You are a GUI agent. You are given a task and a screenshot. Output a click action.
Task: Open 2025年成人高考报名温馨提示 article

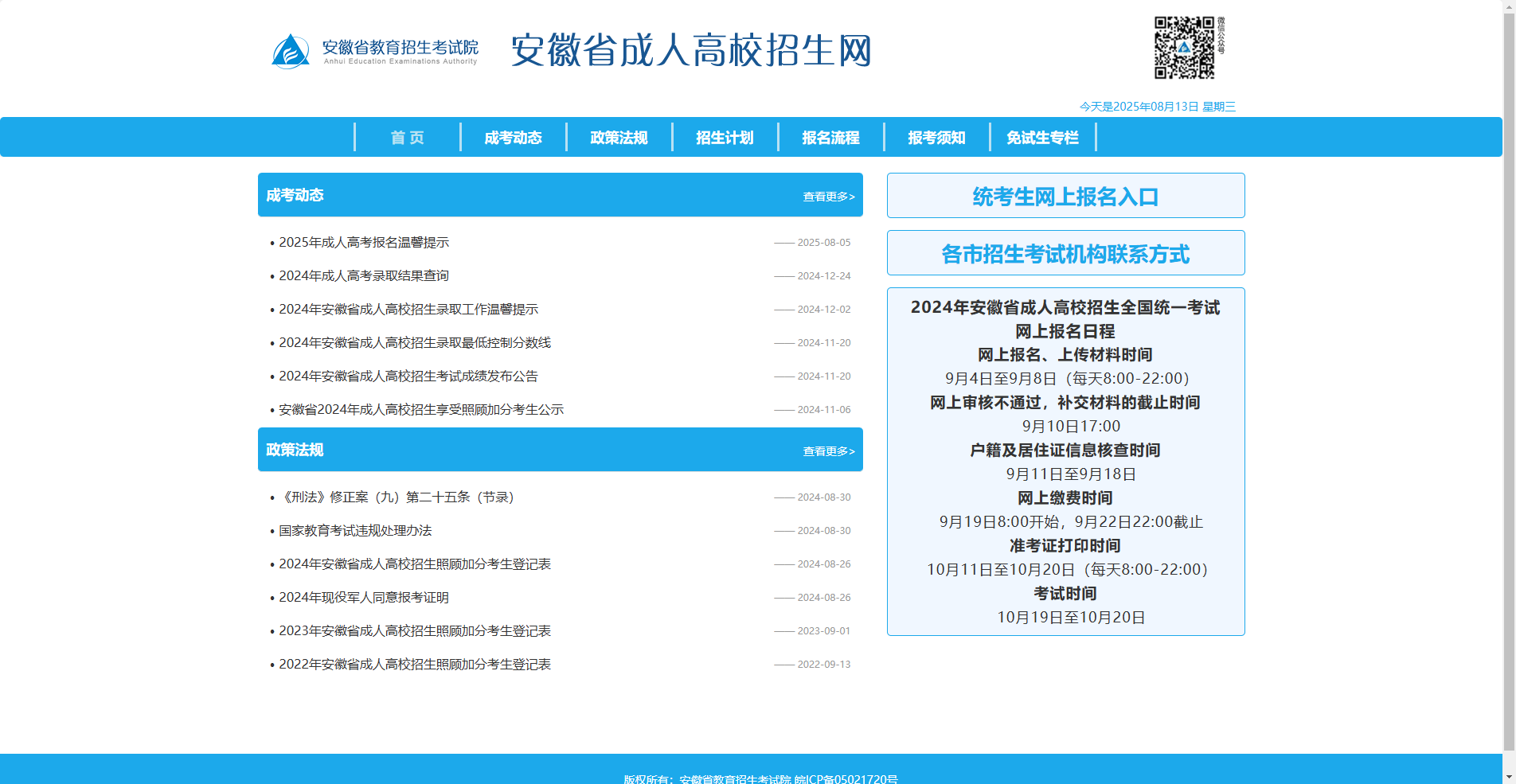pos(363,242)
